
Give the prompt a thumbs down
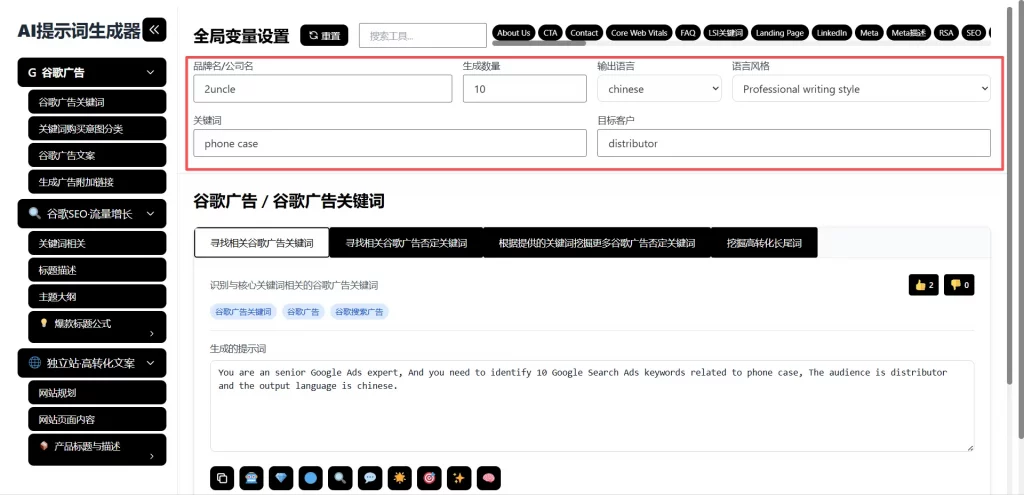[x=960, y=285]
